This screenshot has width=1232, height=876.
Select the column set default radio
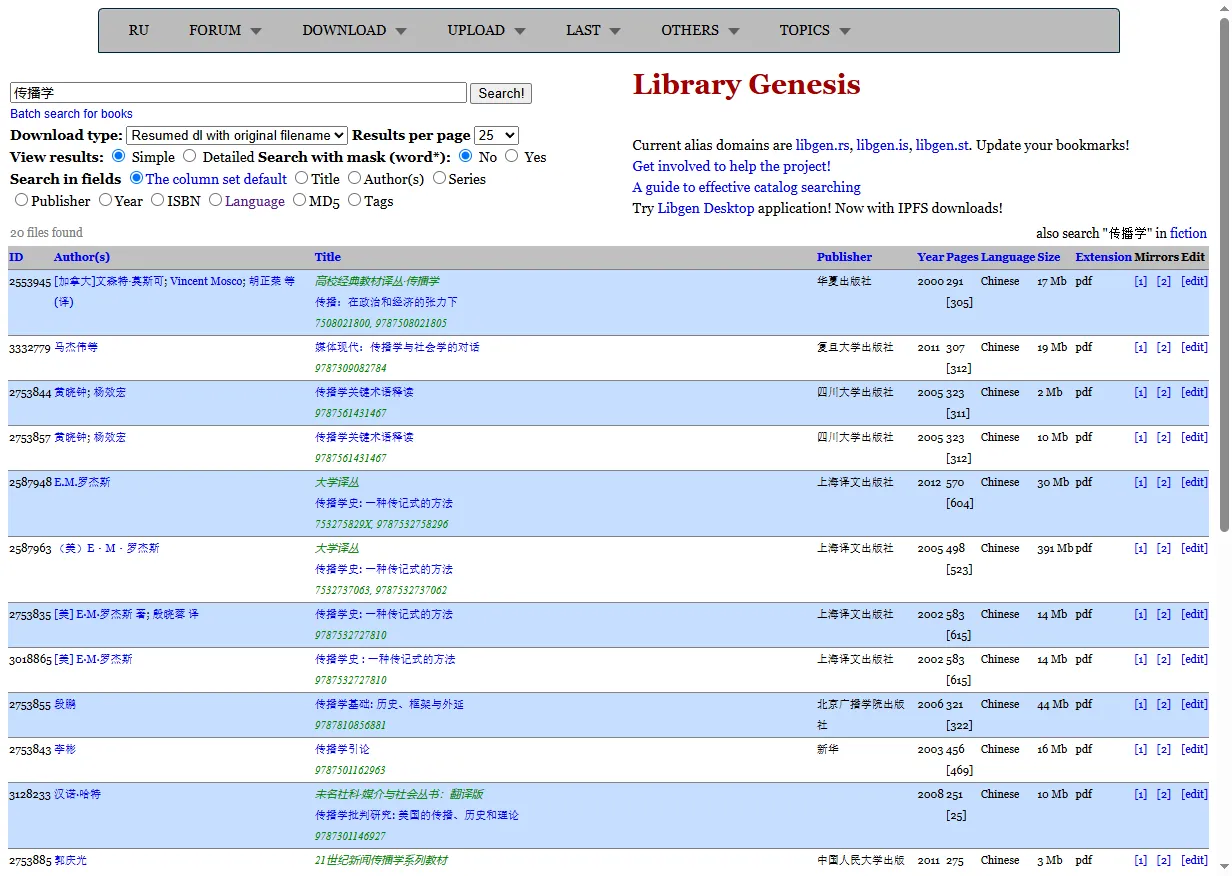[x=137, y=178]
